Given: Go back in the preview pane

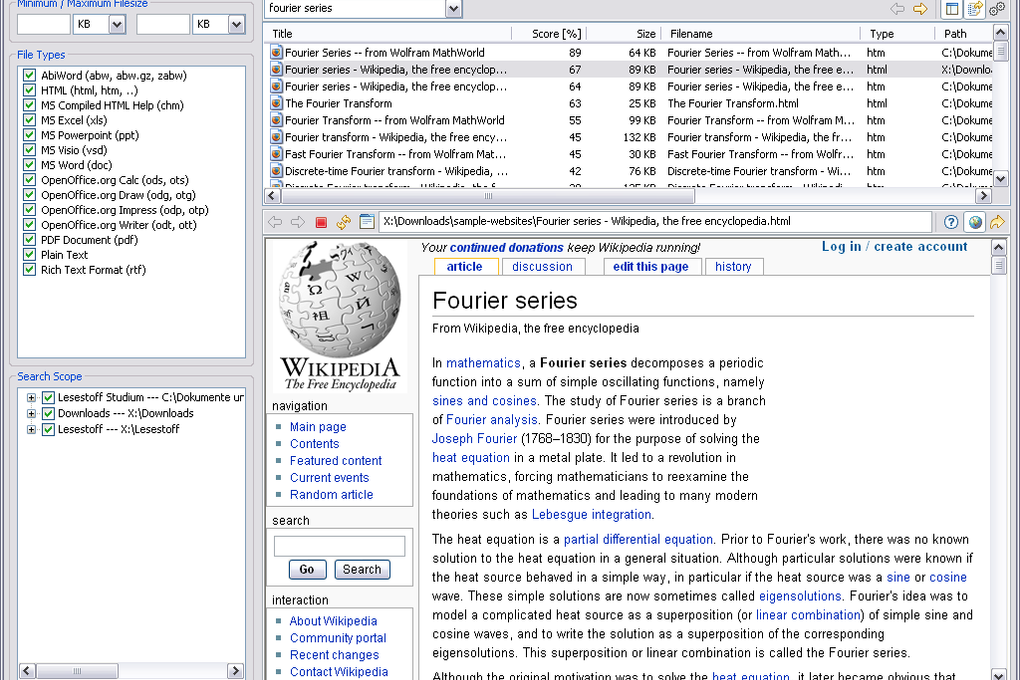Looking at the screenshot, I should pyautogui.click(x=275, y=222).
